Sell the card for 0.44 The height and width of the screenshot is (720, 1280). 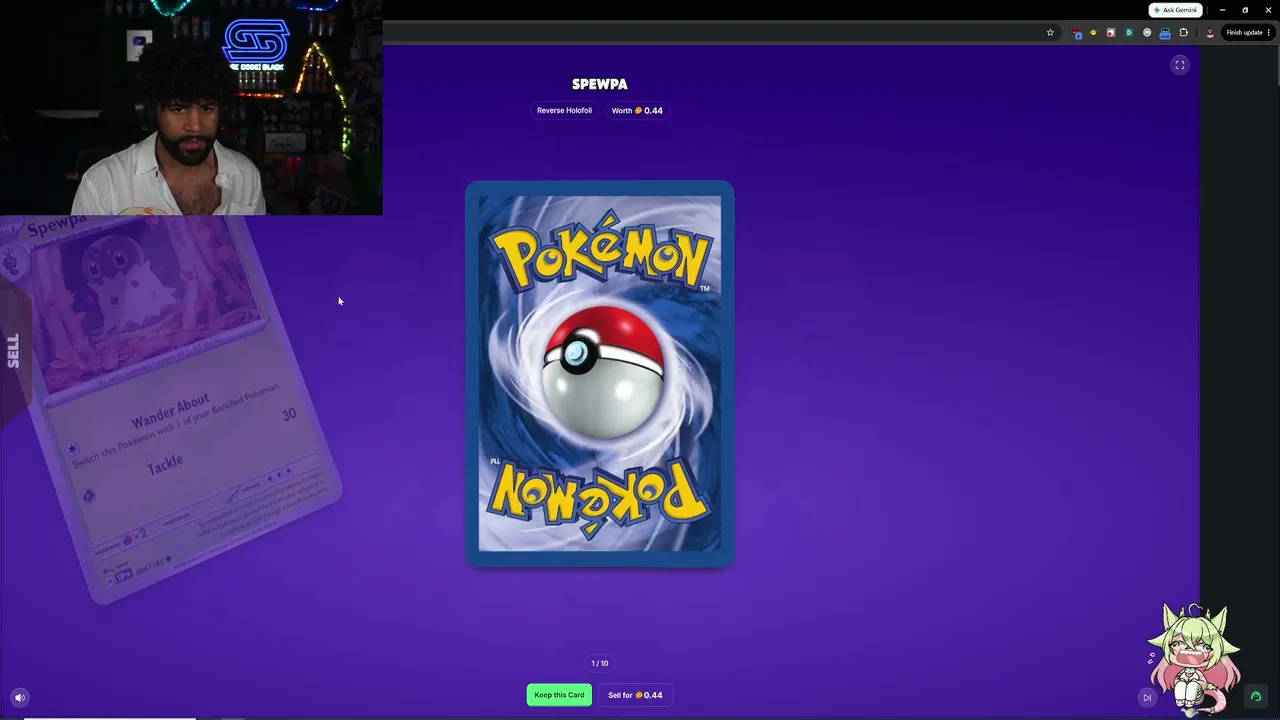click(635, 695)
